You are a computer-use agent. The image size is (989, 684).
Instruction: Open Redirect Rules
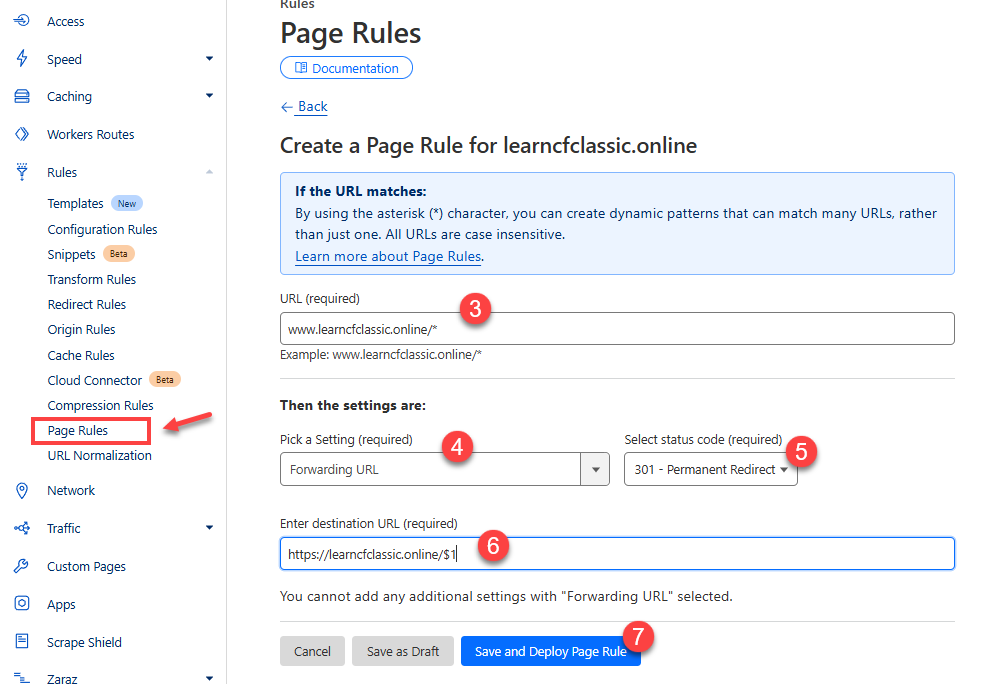click(x=86, y=304)
